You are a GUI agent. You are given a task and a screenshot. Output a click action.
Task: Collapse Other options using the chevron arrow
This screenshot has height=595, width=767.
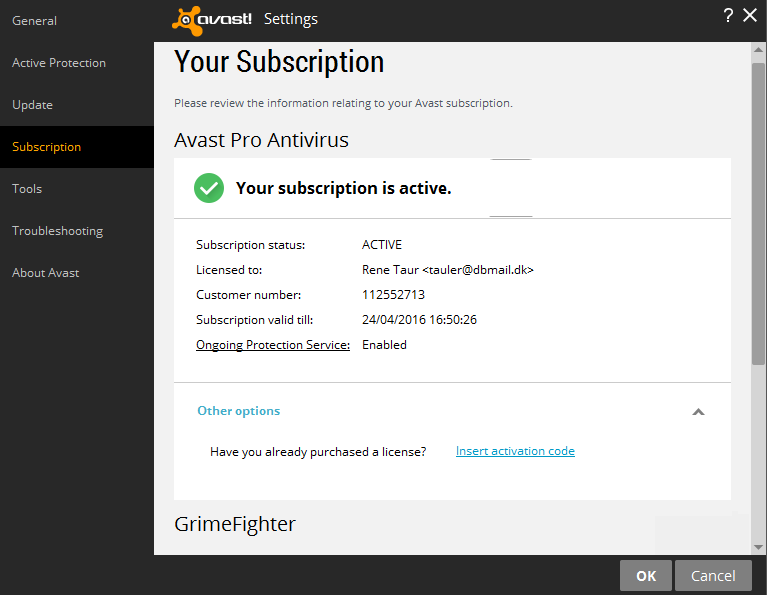tap(698, 411)
